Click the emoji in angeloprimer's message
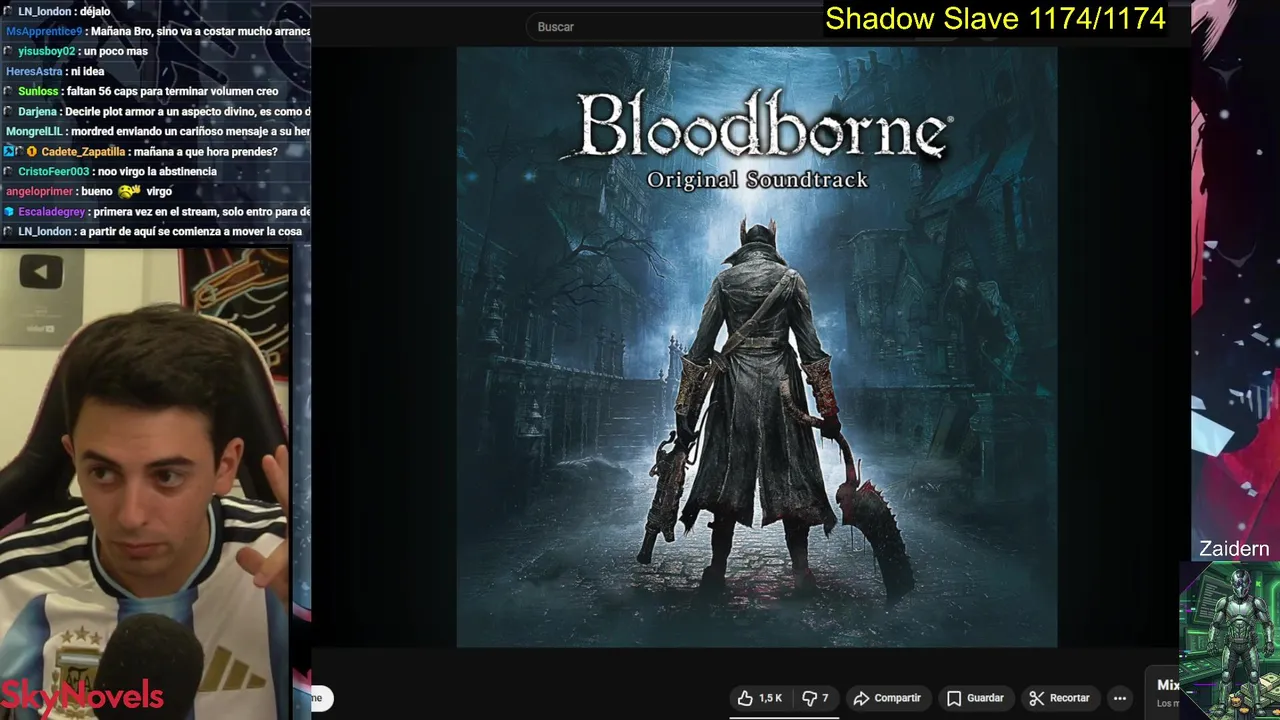This screenshot has width=1280, height=720. click(129, 191)
